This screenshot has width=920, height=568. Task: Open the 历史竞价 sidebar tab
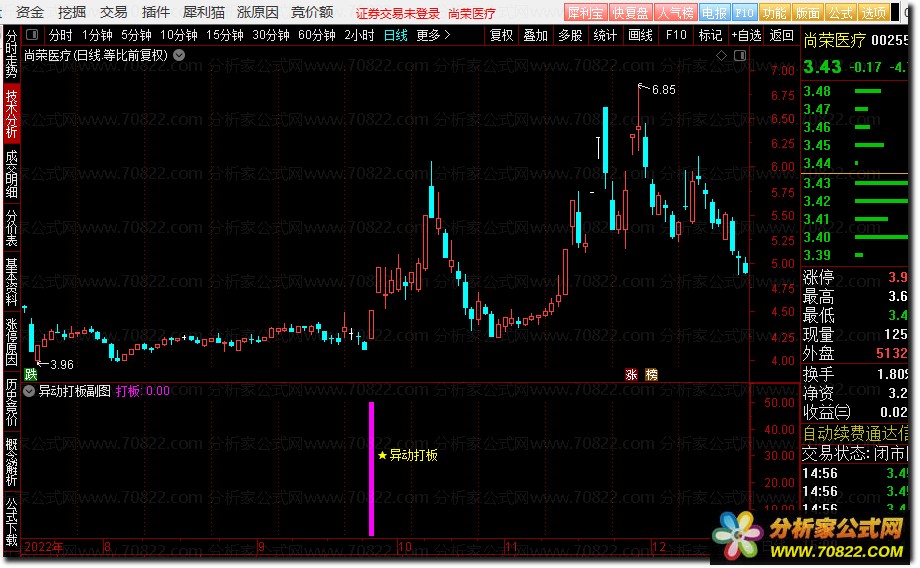12,402
